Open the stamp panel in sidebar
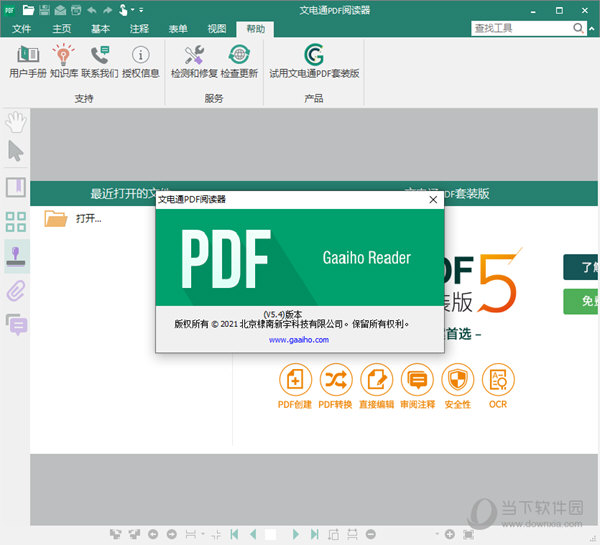This screenshot has width=600, height=545. click(16, 256)
